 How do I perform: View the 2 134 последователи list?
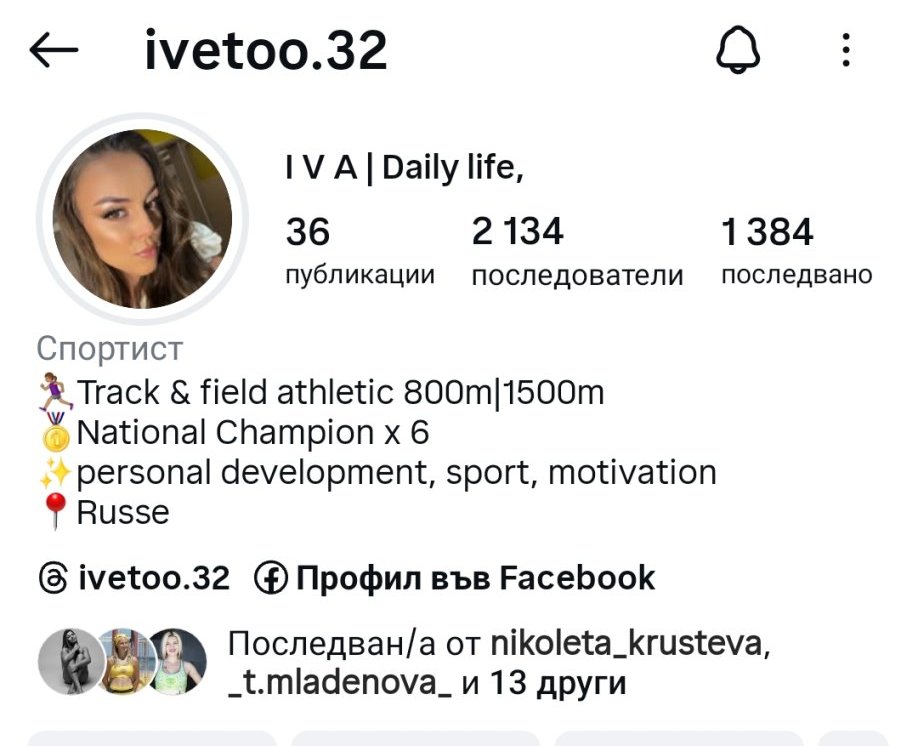(x=577, y=251)
